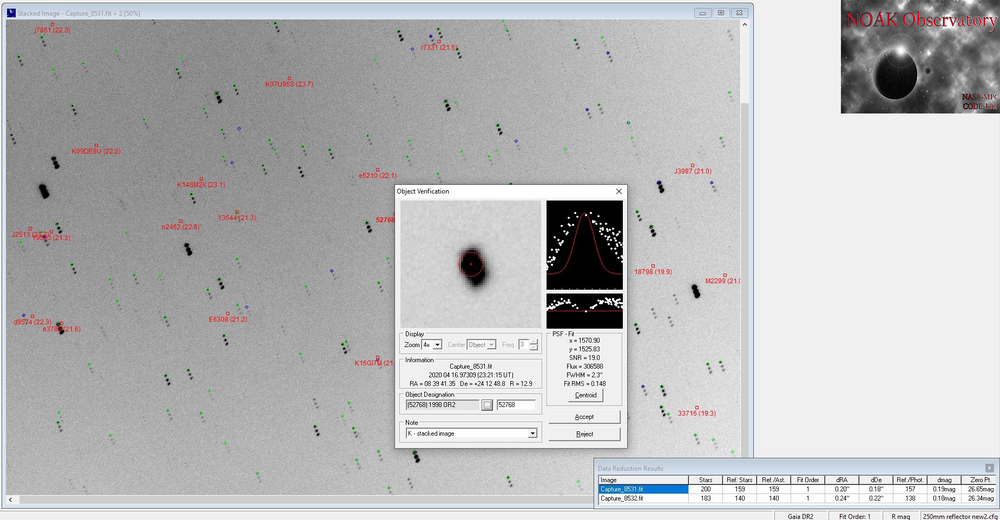Viewport: 1000px width, 520px height.
Task: Open the Zoom 4x dropdown
Action: (x=437, y=344)
